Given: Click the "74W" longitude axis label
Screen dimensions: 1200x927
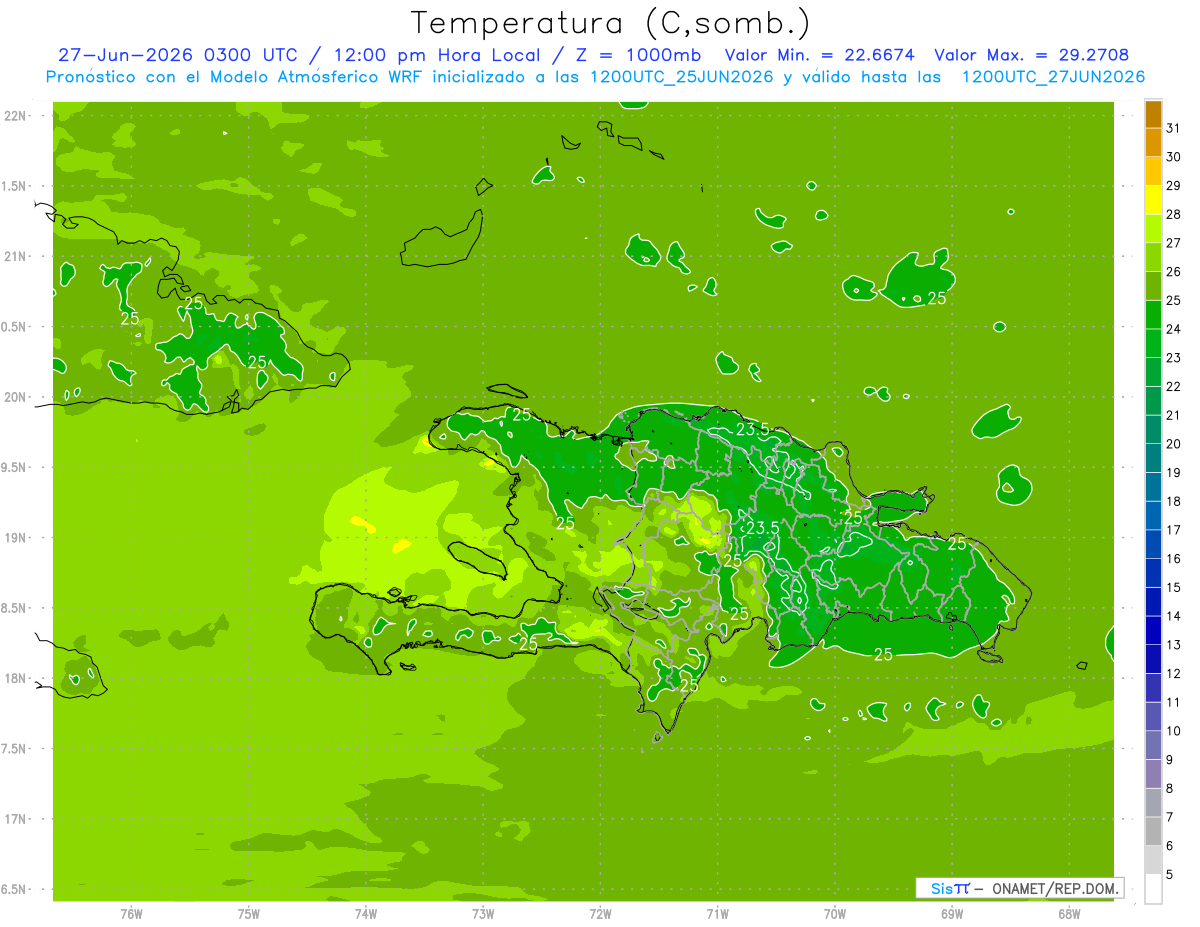Looking at the screenshot, I should (x=366, y=913).
